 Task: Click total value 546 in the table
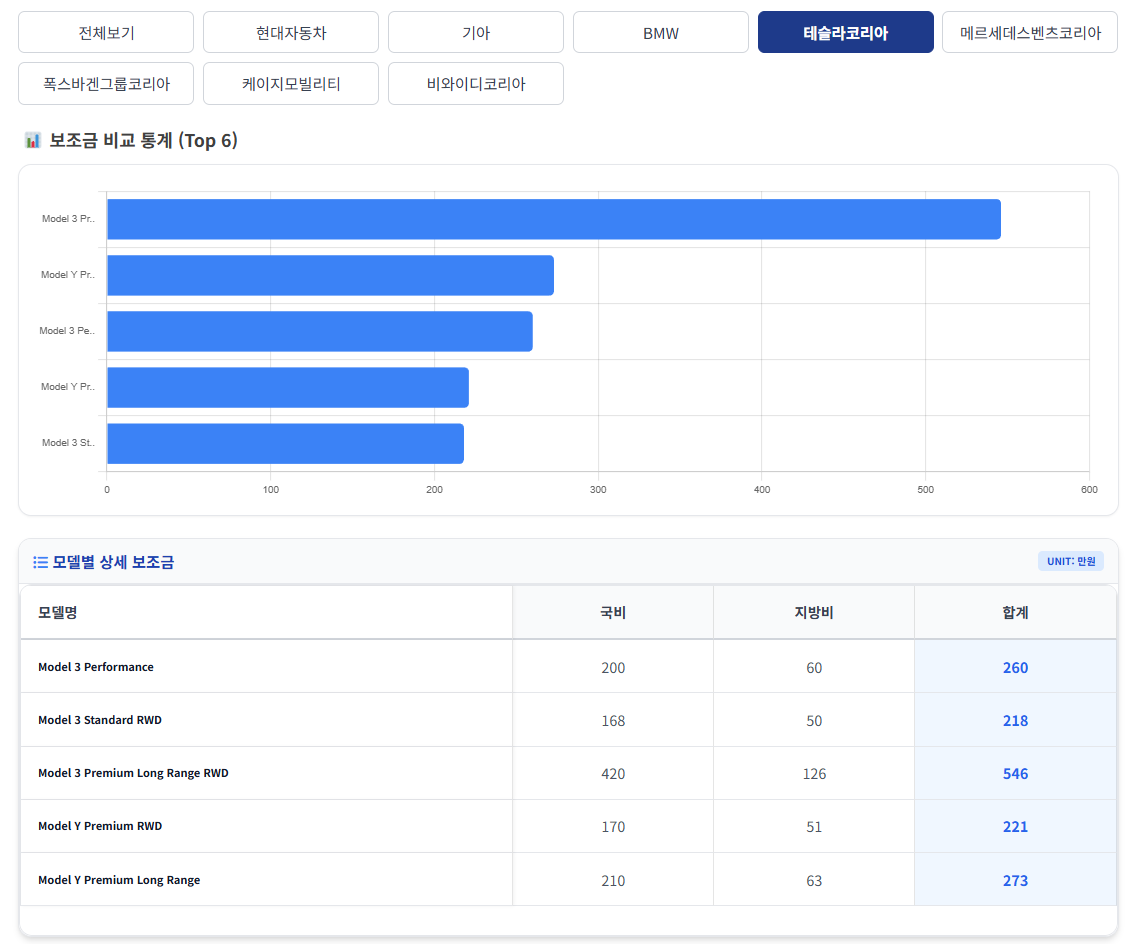click(1015, 774)
